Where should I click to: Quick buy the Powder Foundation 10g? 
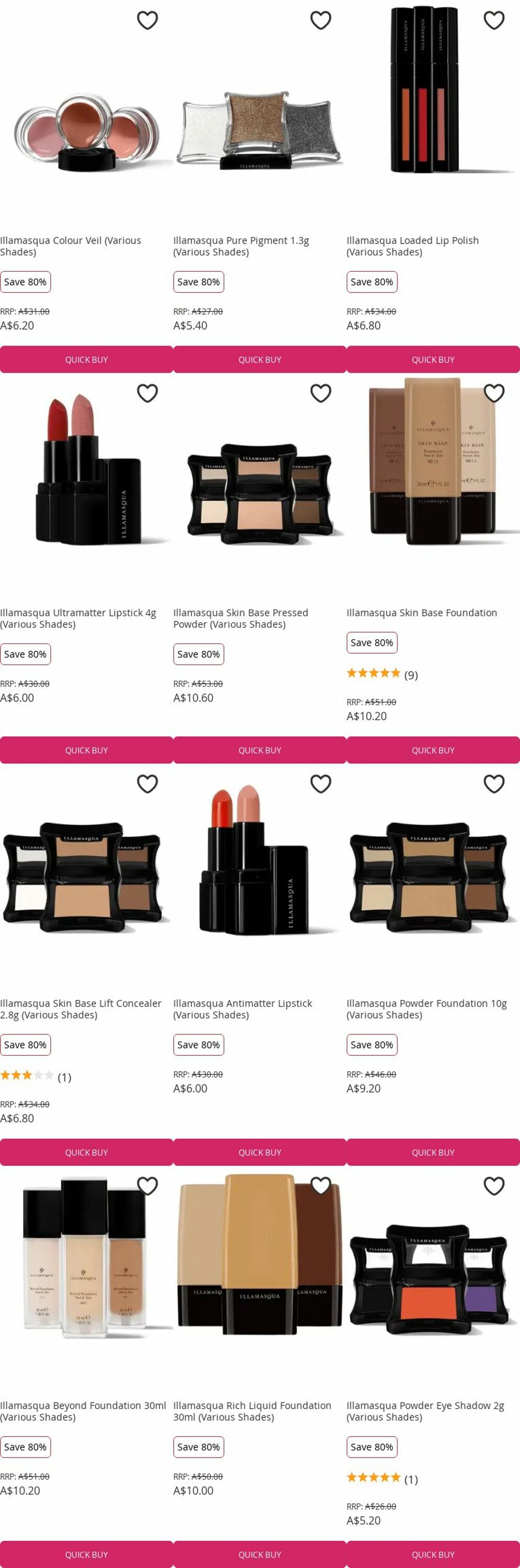tap(433, 1152)
